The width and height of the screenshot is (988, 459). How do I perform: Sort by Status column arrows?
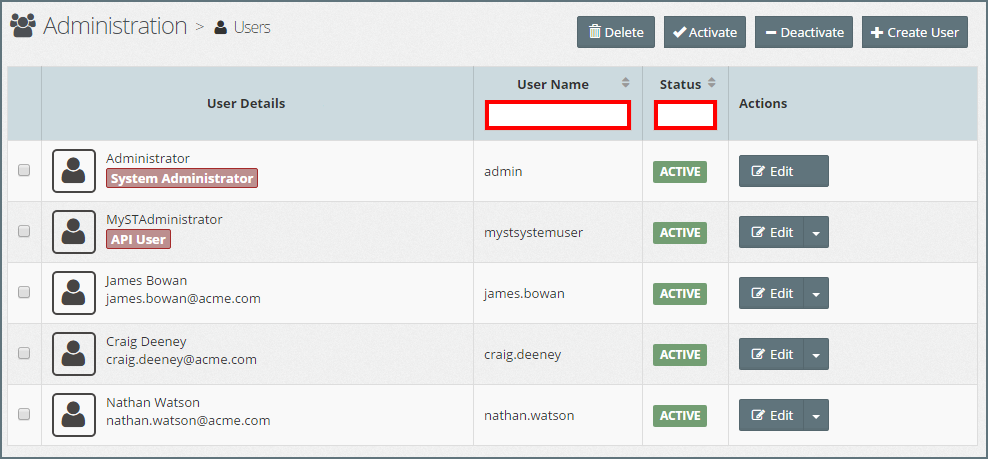coord(712,84)
